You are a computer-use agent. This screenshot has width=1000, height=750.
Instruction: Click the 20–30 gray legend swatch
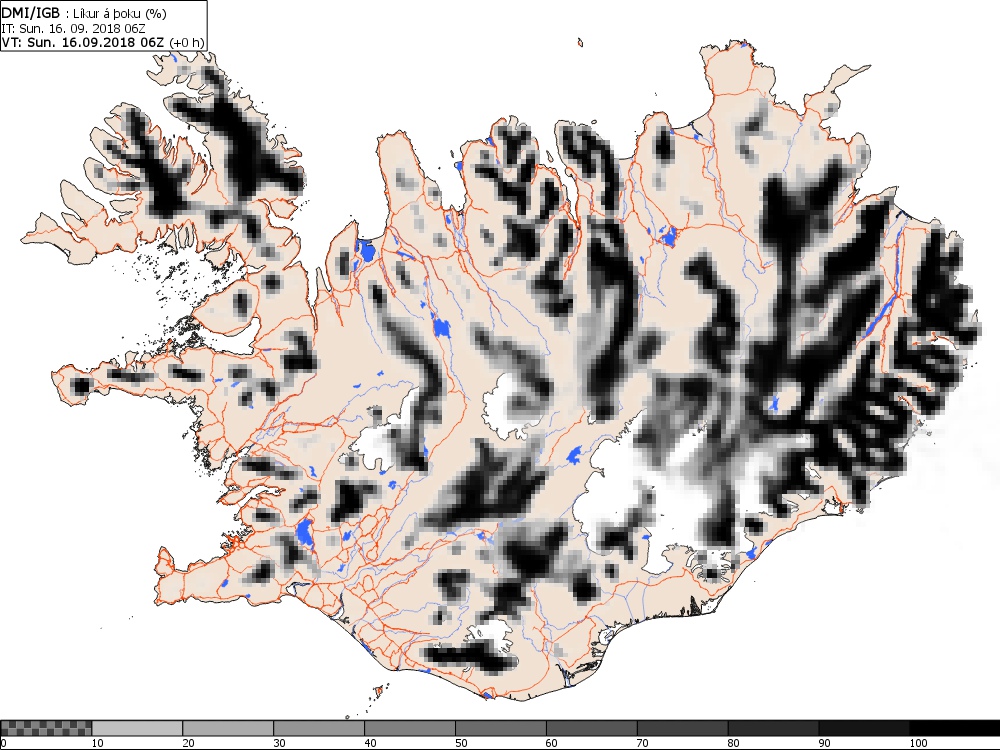(x=228, y=728)
